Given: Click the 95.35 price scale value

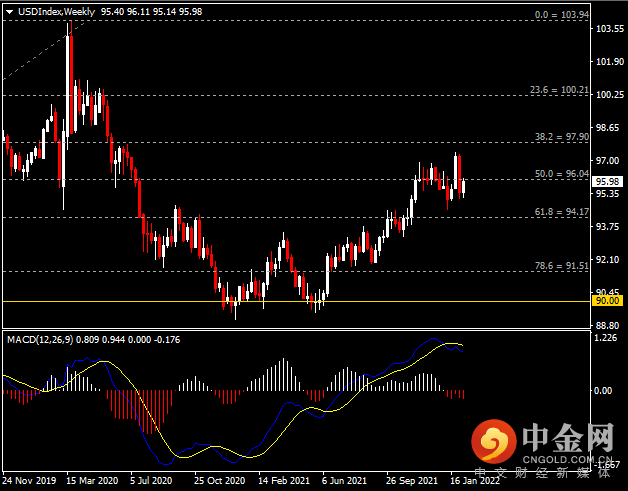Looking at the screenshot, I should coord(610,193).
